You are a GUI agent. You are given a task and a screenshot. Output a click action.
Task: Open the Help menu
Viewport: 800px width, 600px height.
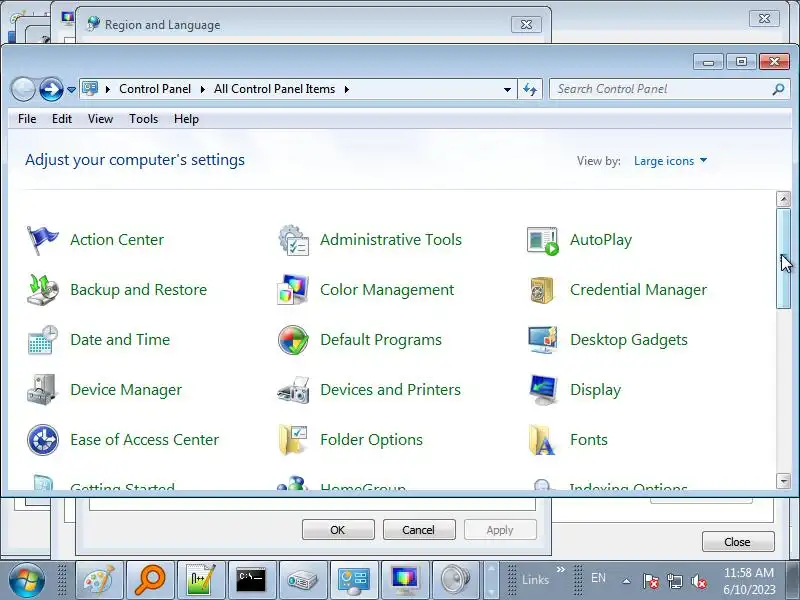[x=186, y=119]
